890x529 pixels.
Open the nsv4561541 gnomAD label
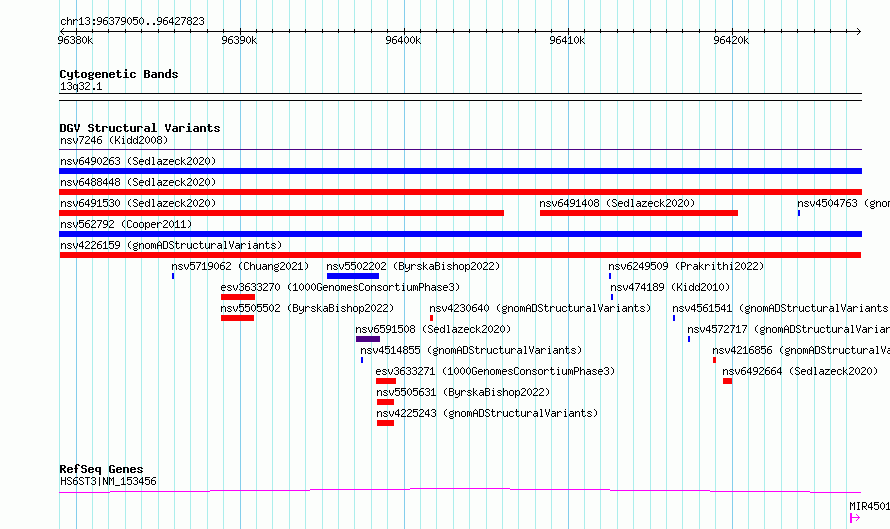pyautogui.click(x=781, y=308)
